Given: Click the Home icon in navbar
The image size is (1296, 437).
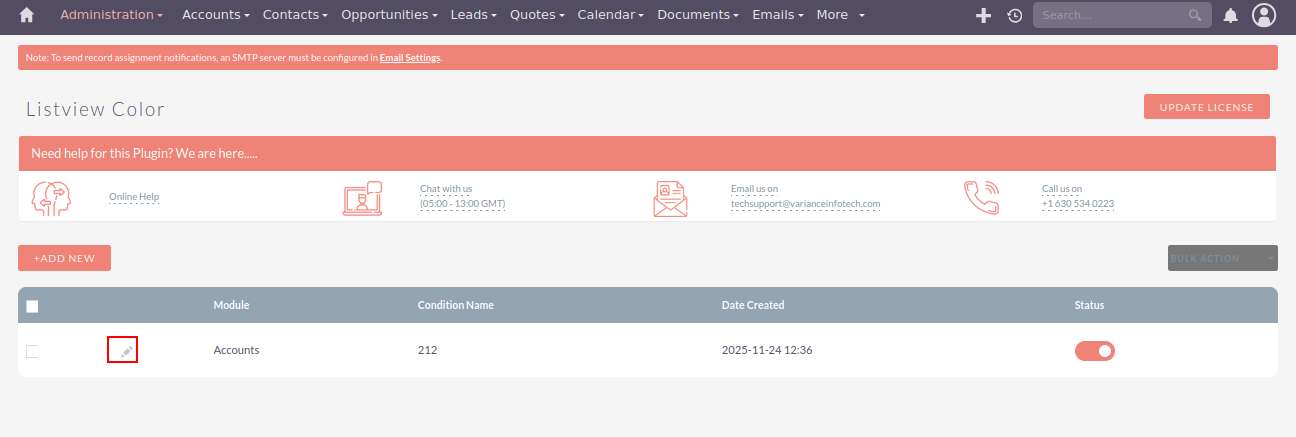Looking at the screenshot, I should click(27, 15).
